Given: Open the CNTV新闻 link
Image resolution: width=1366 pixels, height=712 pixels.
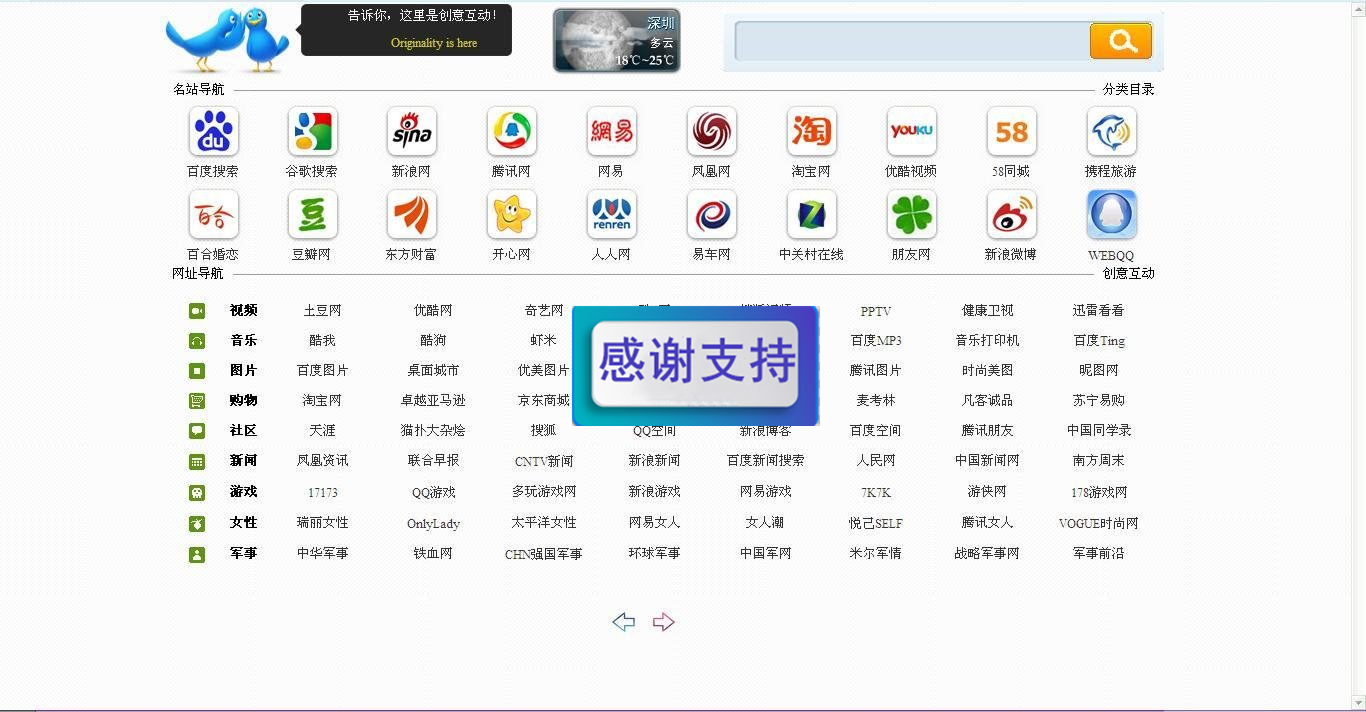Looking at the screenshot, I should point(544,461).
